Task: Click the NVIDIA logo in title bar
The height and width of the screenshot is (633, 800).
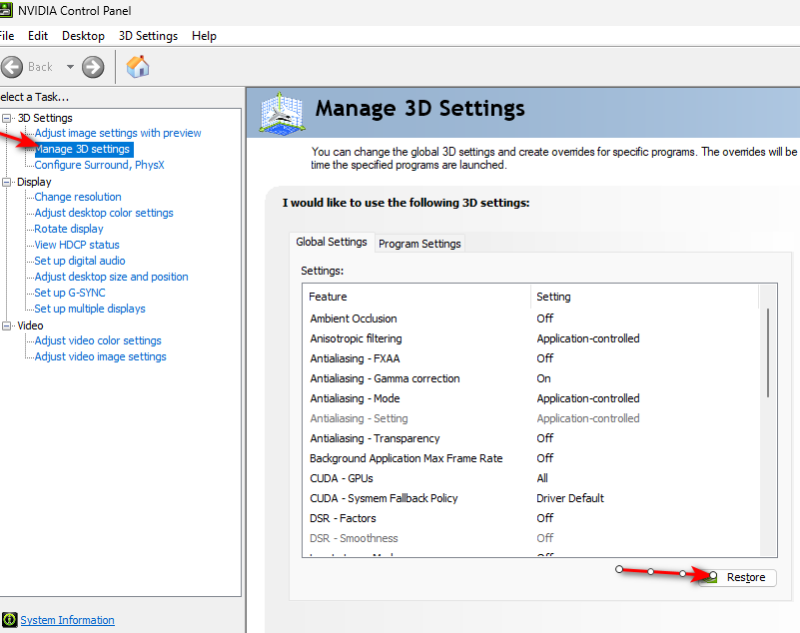Action: coord(4,11)
